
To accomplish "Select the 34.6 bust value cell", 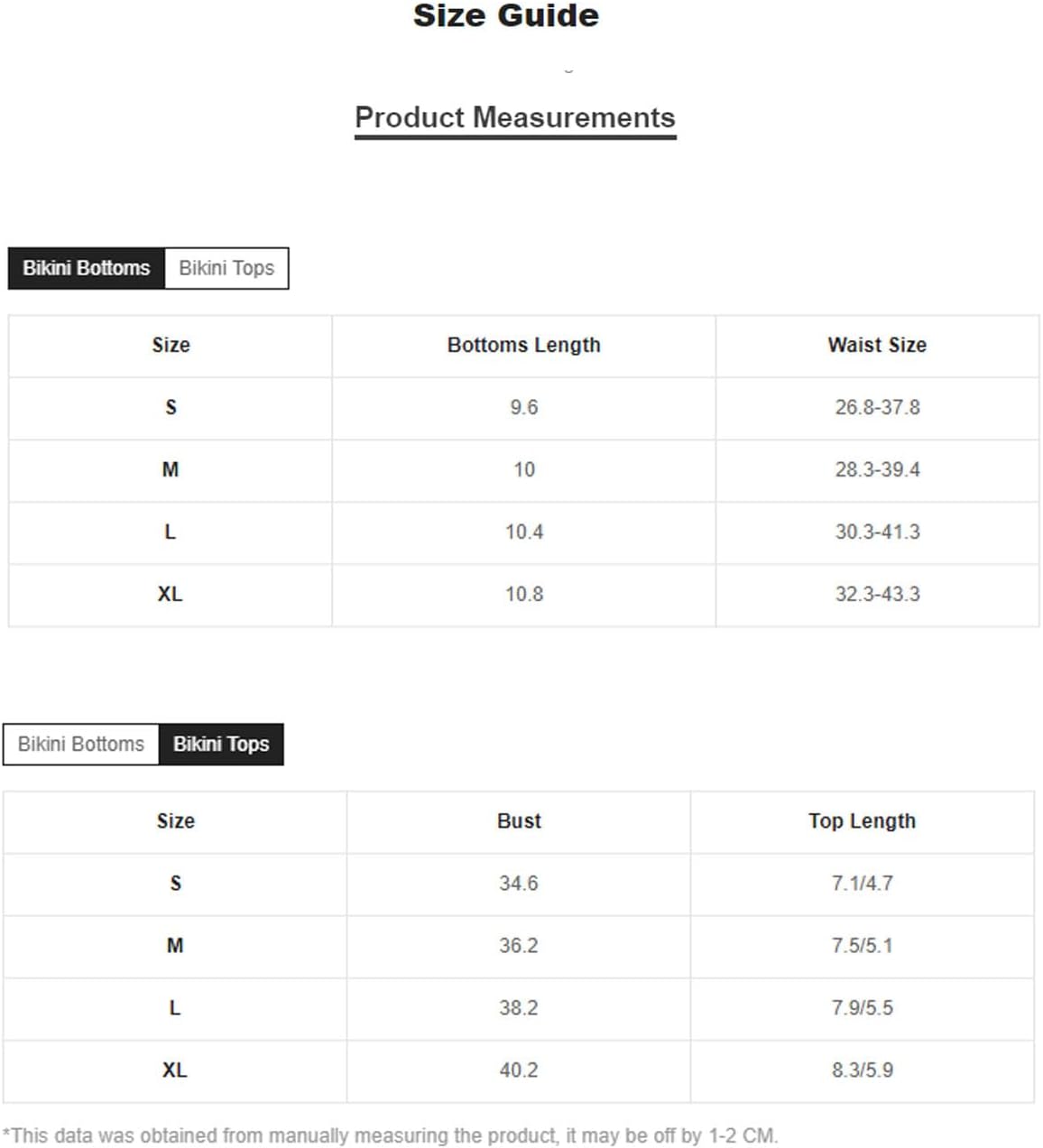I will (519, 884).
